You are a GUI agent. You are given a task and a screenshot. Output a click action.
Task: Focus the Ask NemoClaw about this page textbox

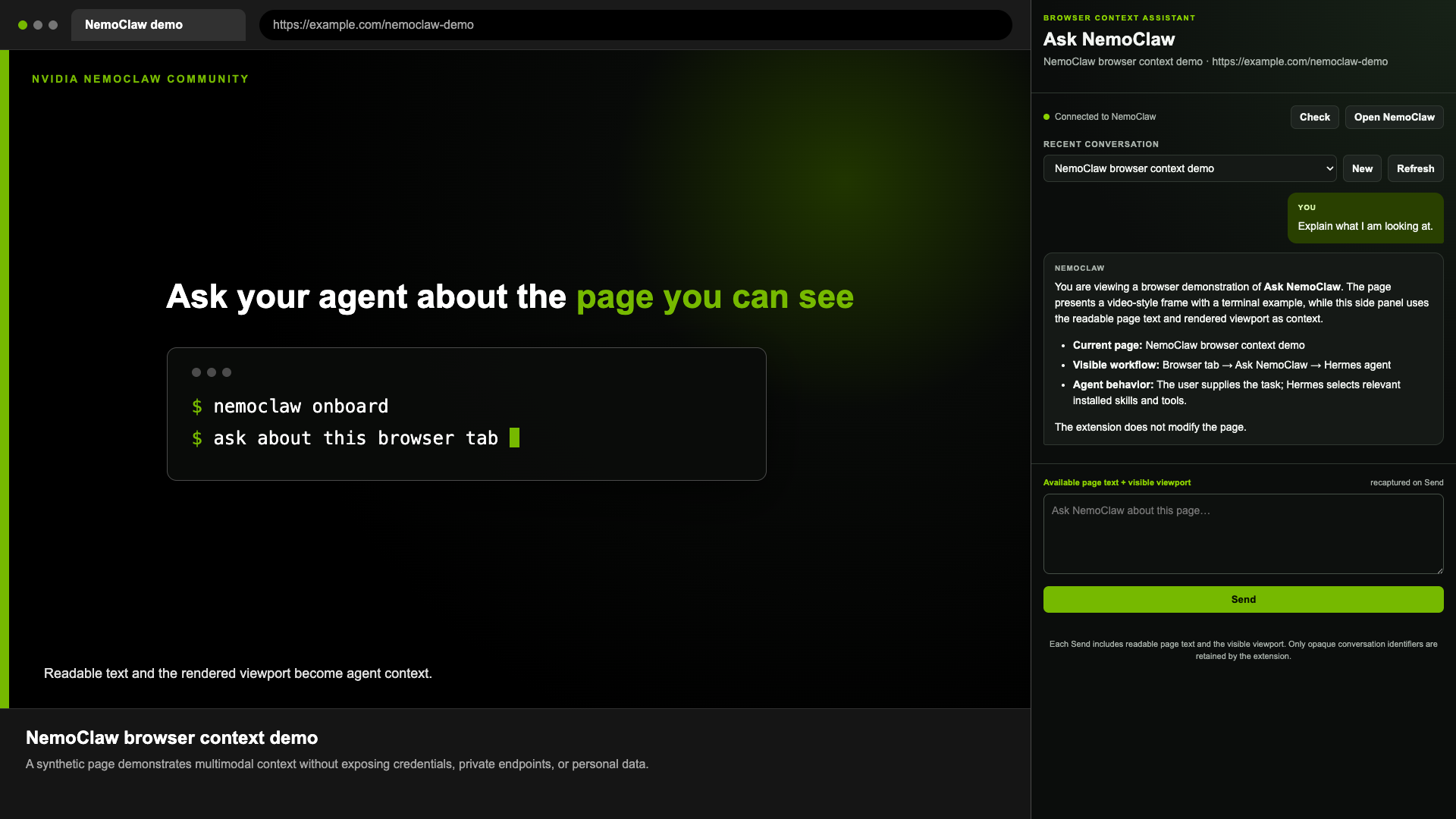pos(1243,534)
